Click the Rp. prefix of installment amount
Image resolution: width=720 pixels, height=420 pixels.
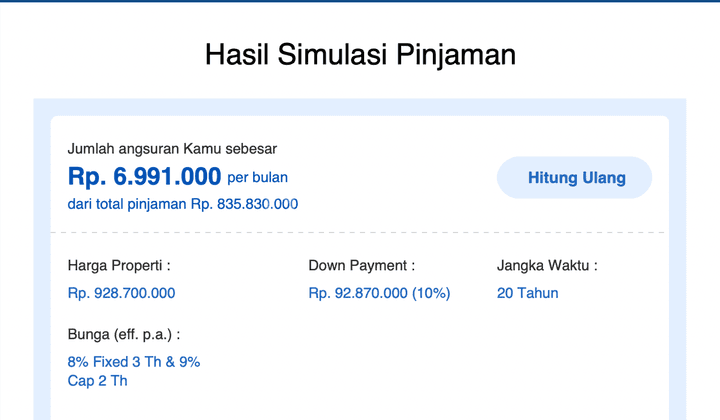coord(87,176)
